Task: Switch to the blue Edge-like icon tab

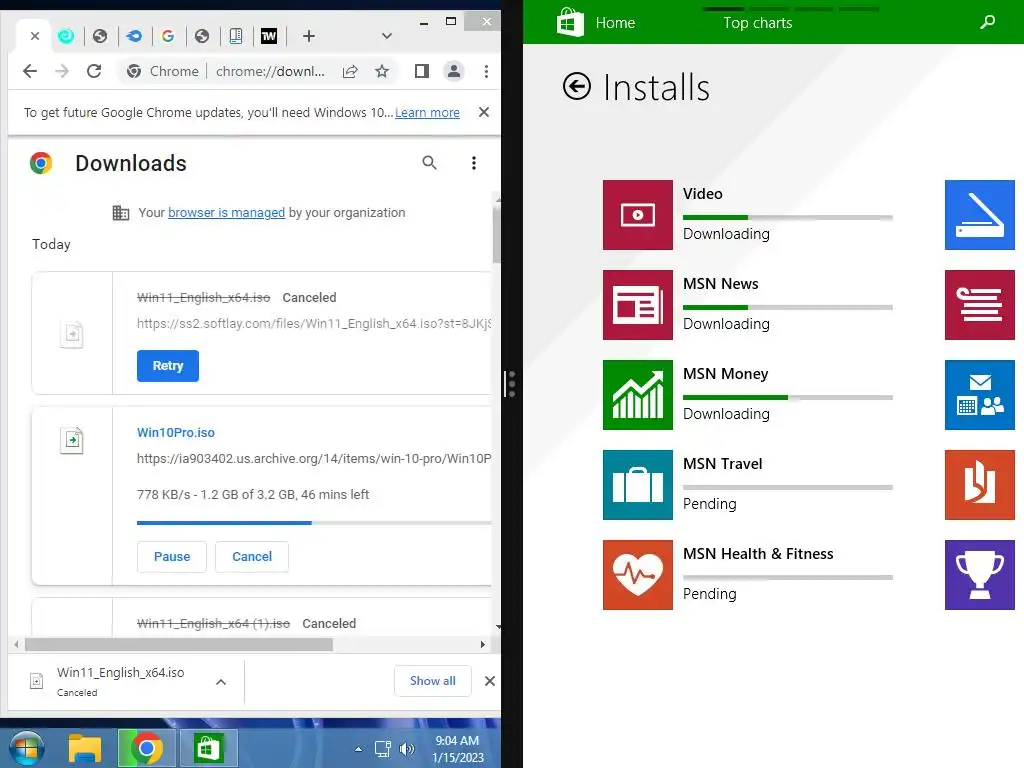Action: click(134, 36)
